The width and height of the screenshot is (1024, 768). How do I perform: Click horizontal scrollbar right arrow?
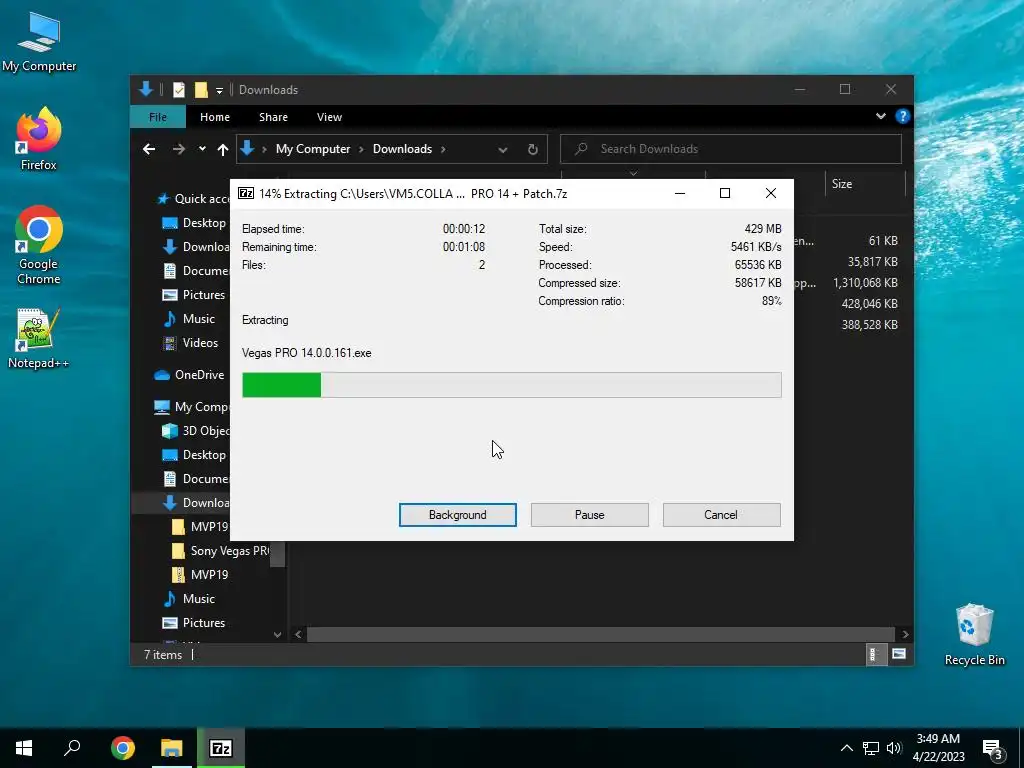coord(905,635)
